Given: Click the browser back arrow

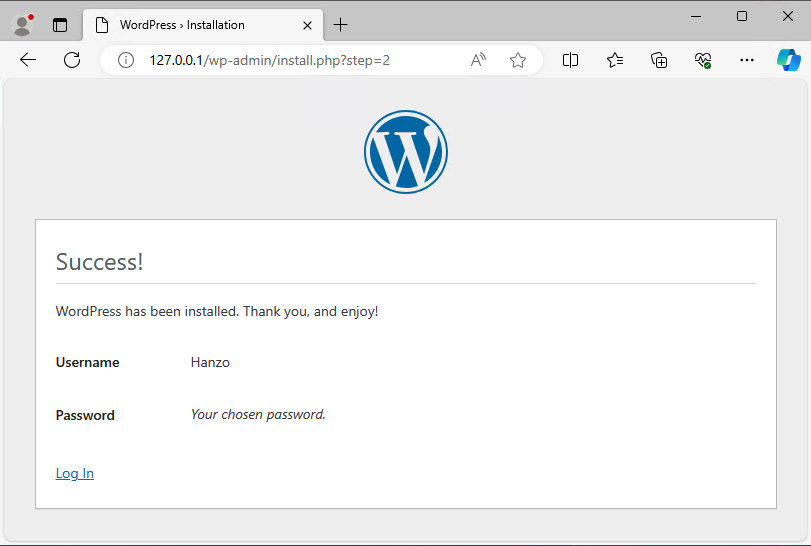Looking at the screenshot, I should coord(28,60).
